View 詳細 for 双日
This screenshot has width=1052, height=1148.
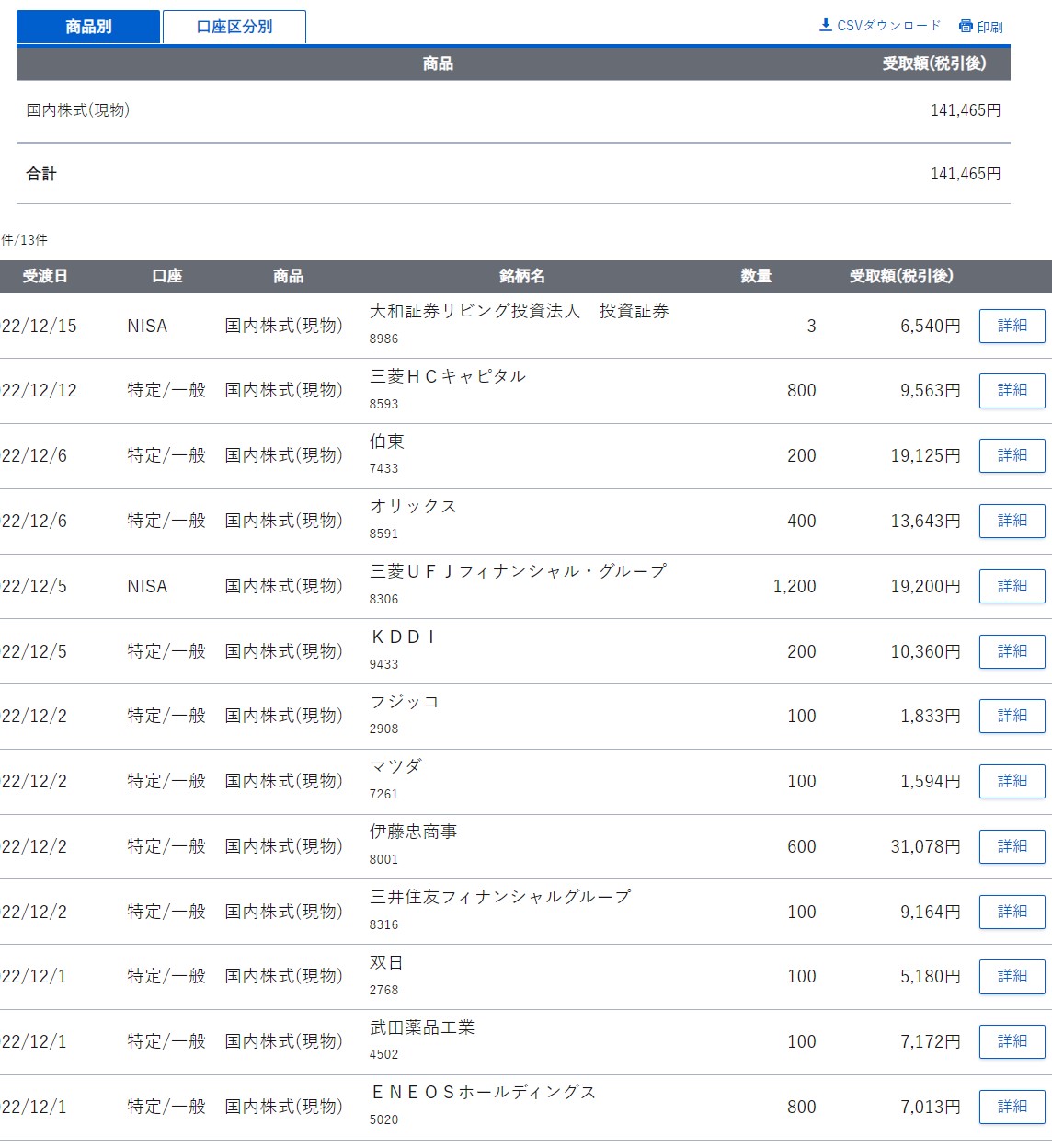pos(1012,976)
